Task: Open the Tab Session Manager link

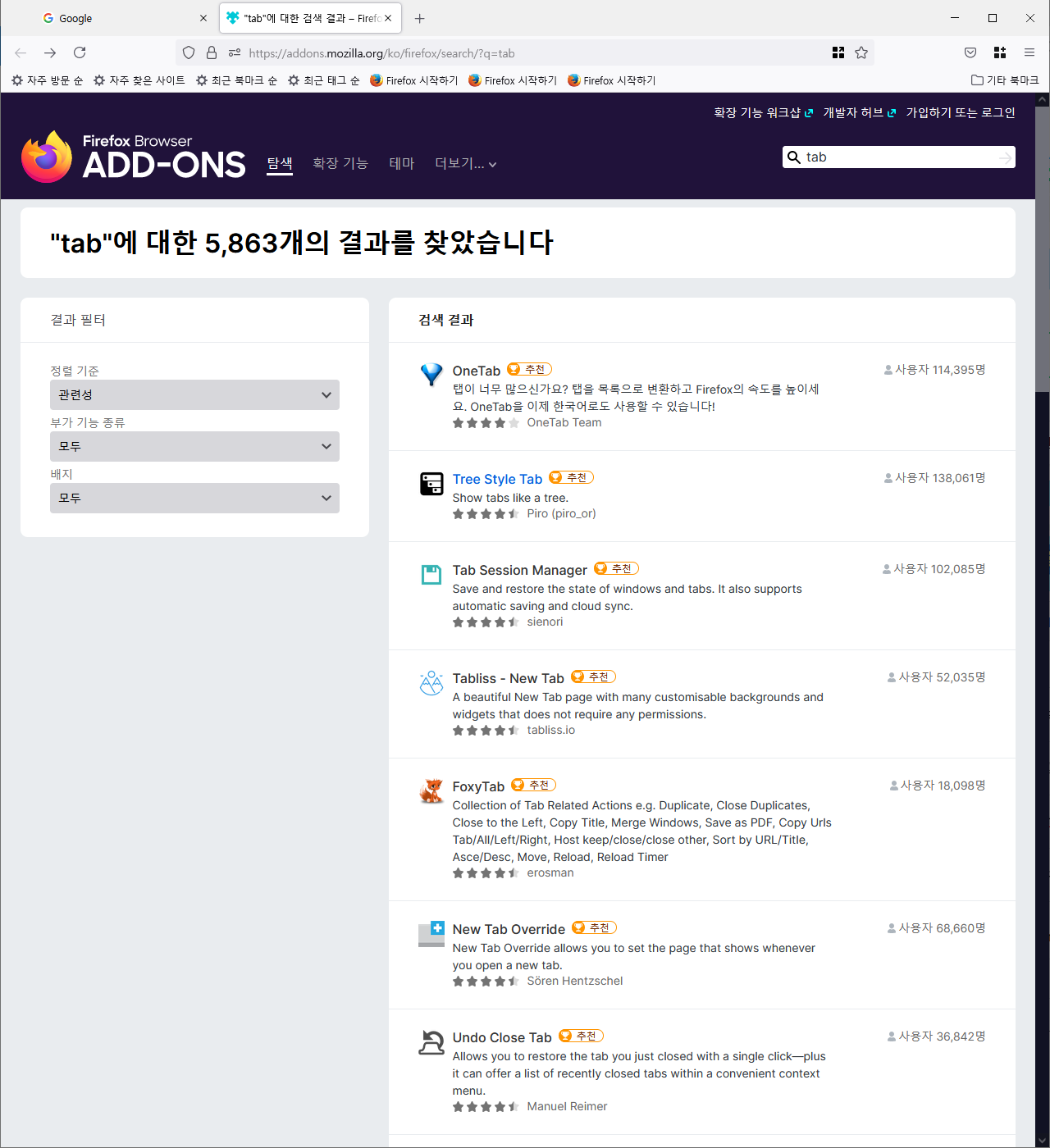Action: tap(520, 570)
